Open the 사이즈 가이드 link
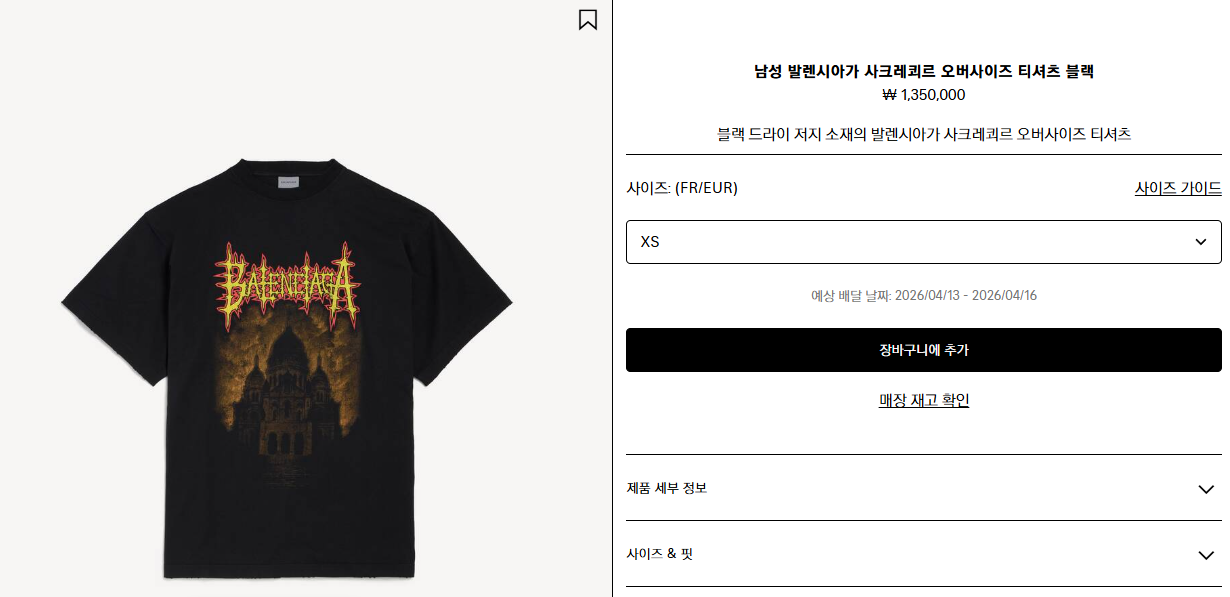1230x597 pixels. point(1178,188)
